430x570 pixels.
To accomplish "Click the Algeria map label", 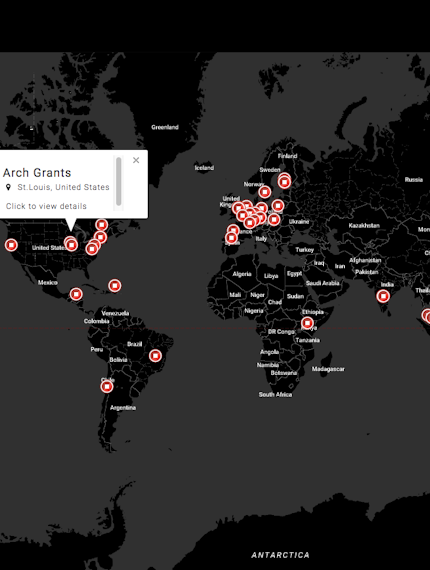I will coord(242,274).
